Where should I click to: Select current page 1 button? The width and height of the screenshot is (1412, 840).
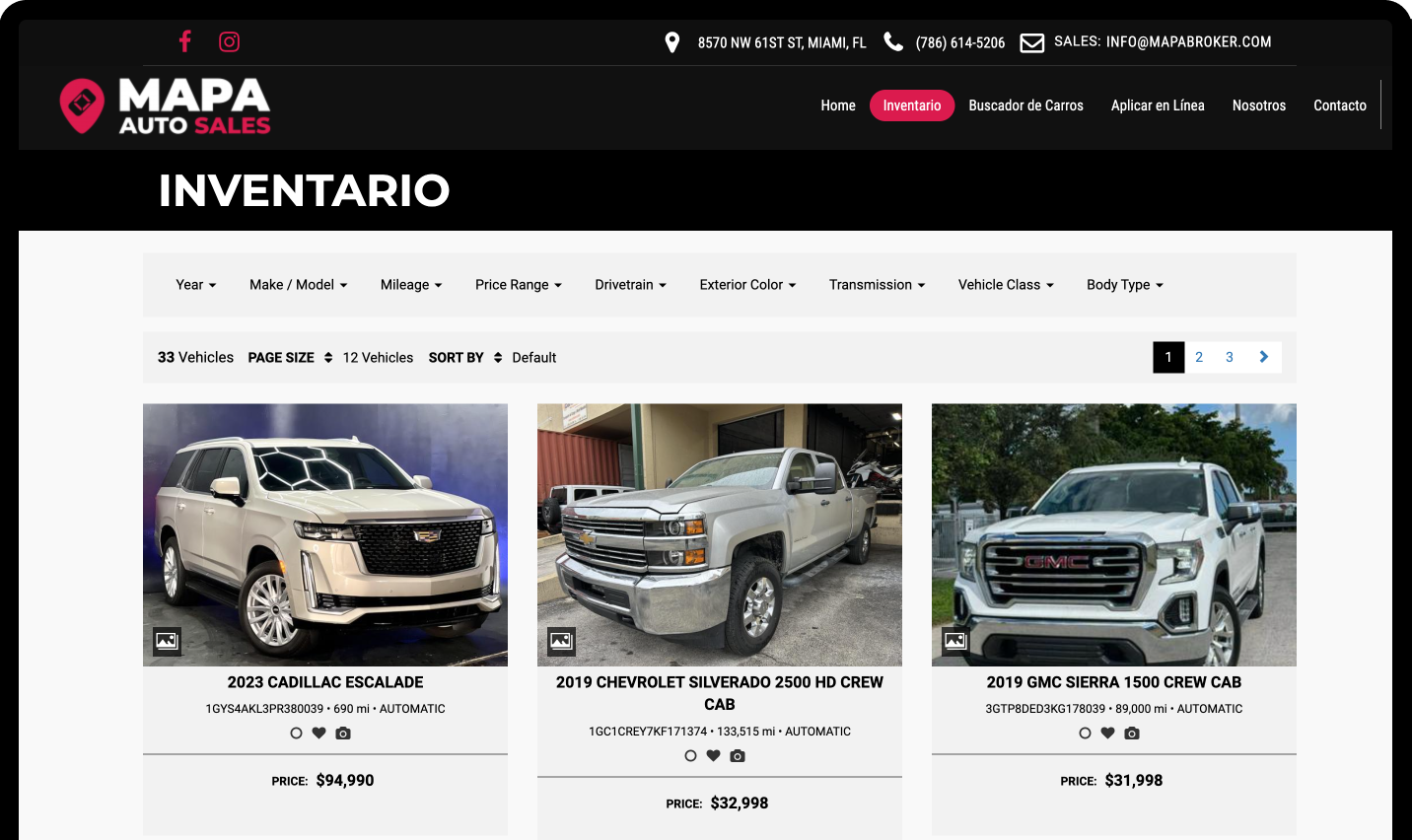1168,357
